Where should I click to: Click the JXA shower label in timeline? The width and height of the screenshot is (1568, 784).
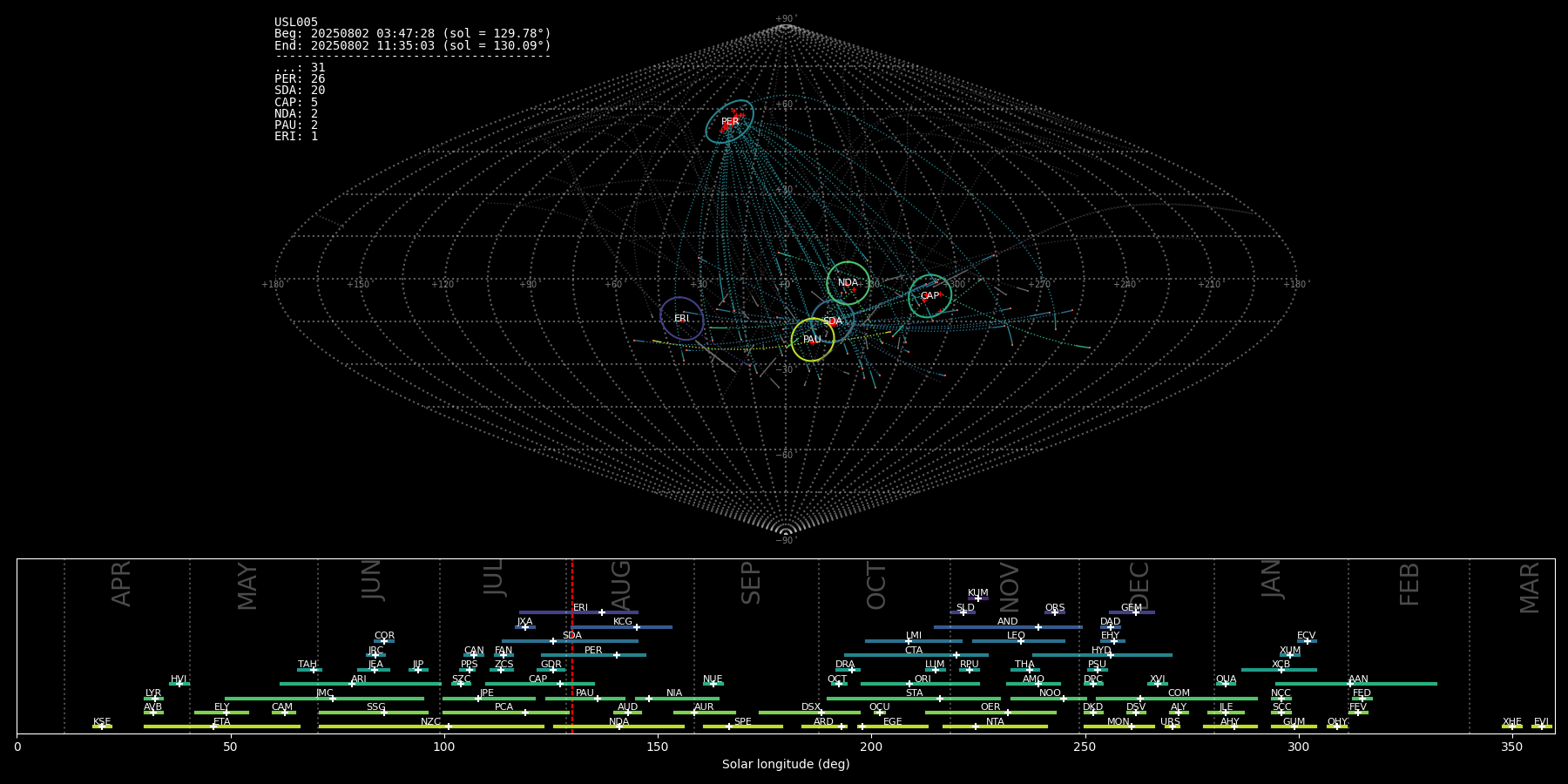point(524,622)
